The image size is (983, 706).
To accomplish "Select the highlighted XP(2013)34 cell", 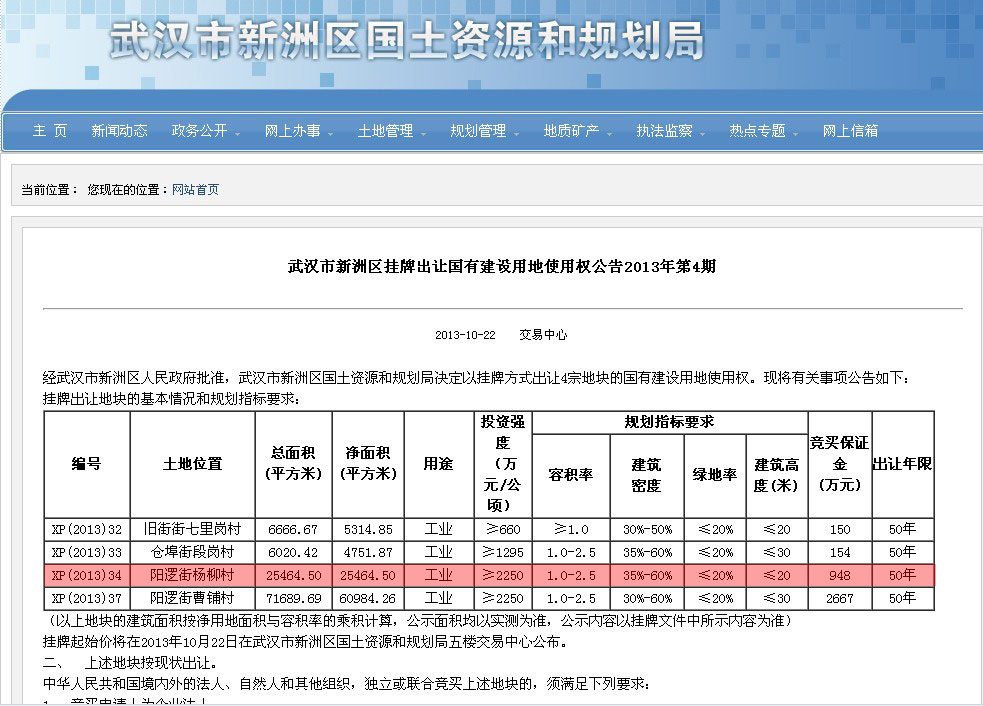I will [x=87, y=575].
